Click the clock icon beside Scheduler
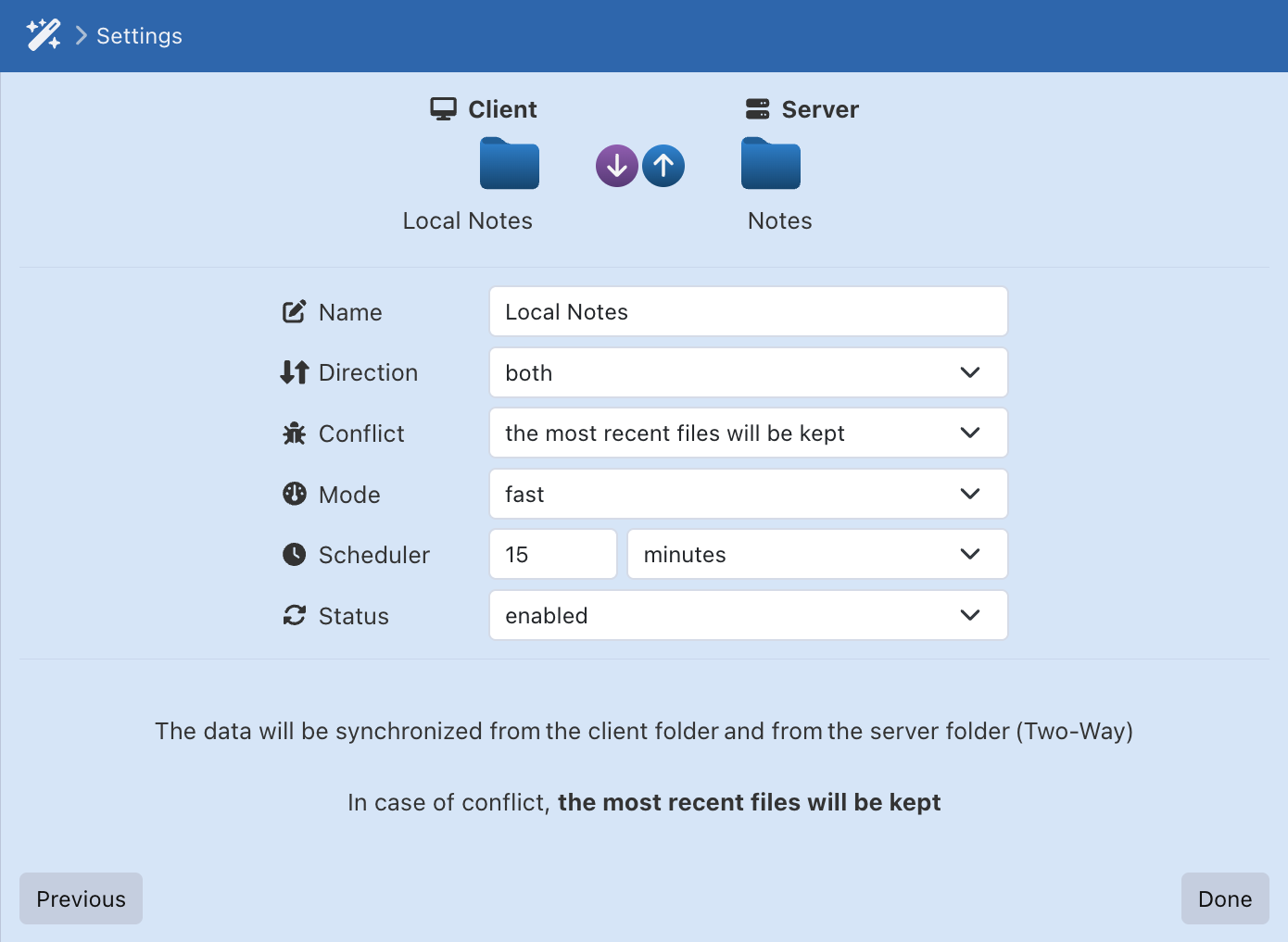The width and height of the screenshot is (1288, 942). tap(293, 554)
